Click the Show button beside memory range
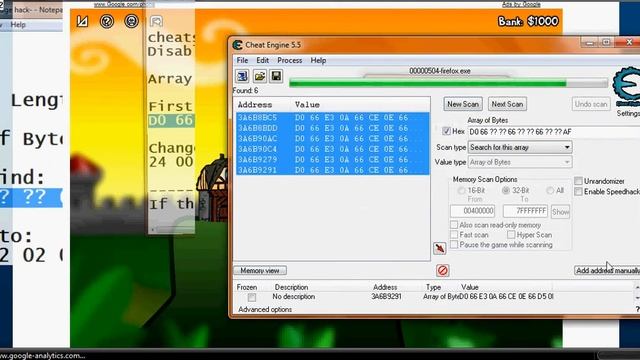The image size is (640, 360). (x=560, y=211)
